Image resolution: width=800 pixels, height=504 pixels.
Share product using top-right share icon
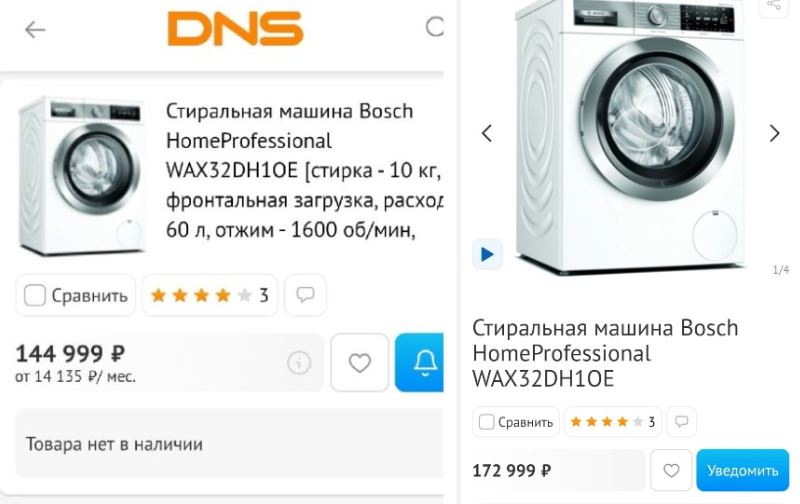click(x=774, y=6)
